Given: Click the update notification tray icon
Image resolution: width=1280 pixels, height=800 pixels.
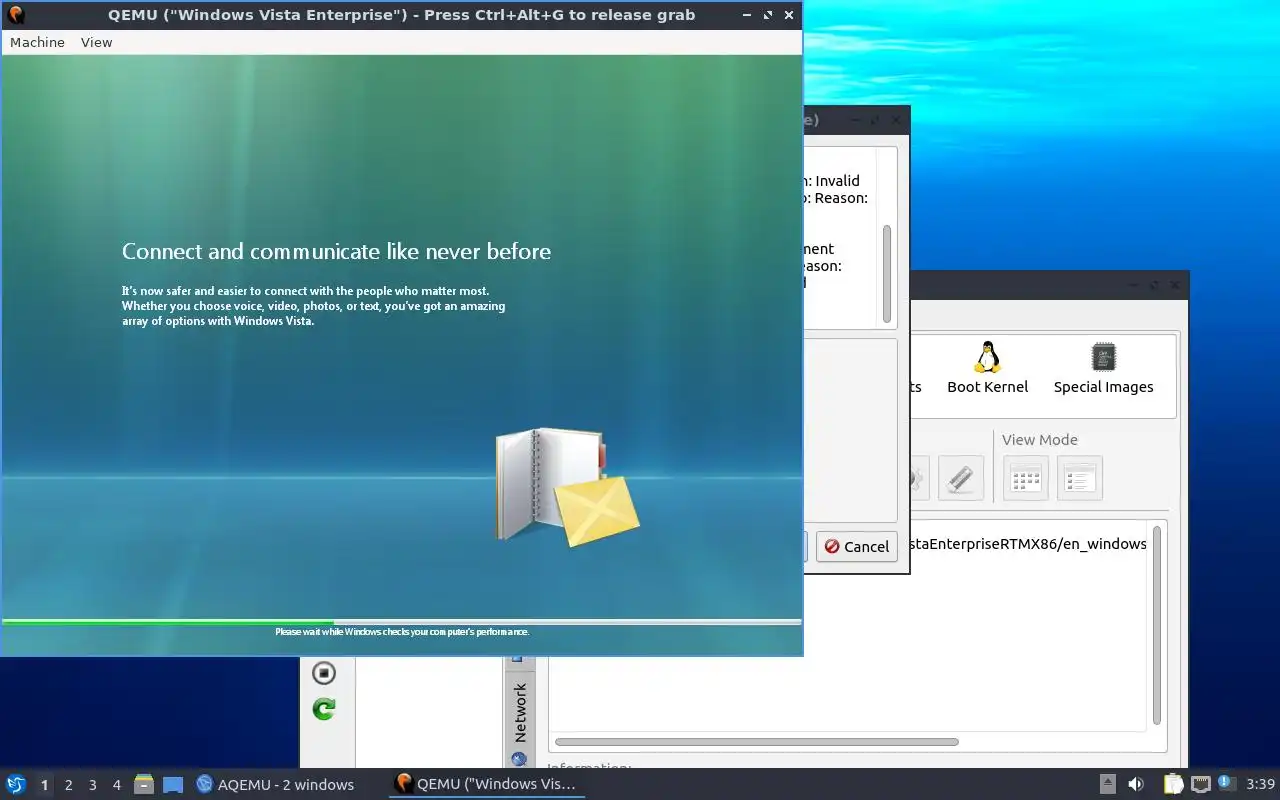Looking at the screenshot, I should click(1226, 783).
